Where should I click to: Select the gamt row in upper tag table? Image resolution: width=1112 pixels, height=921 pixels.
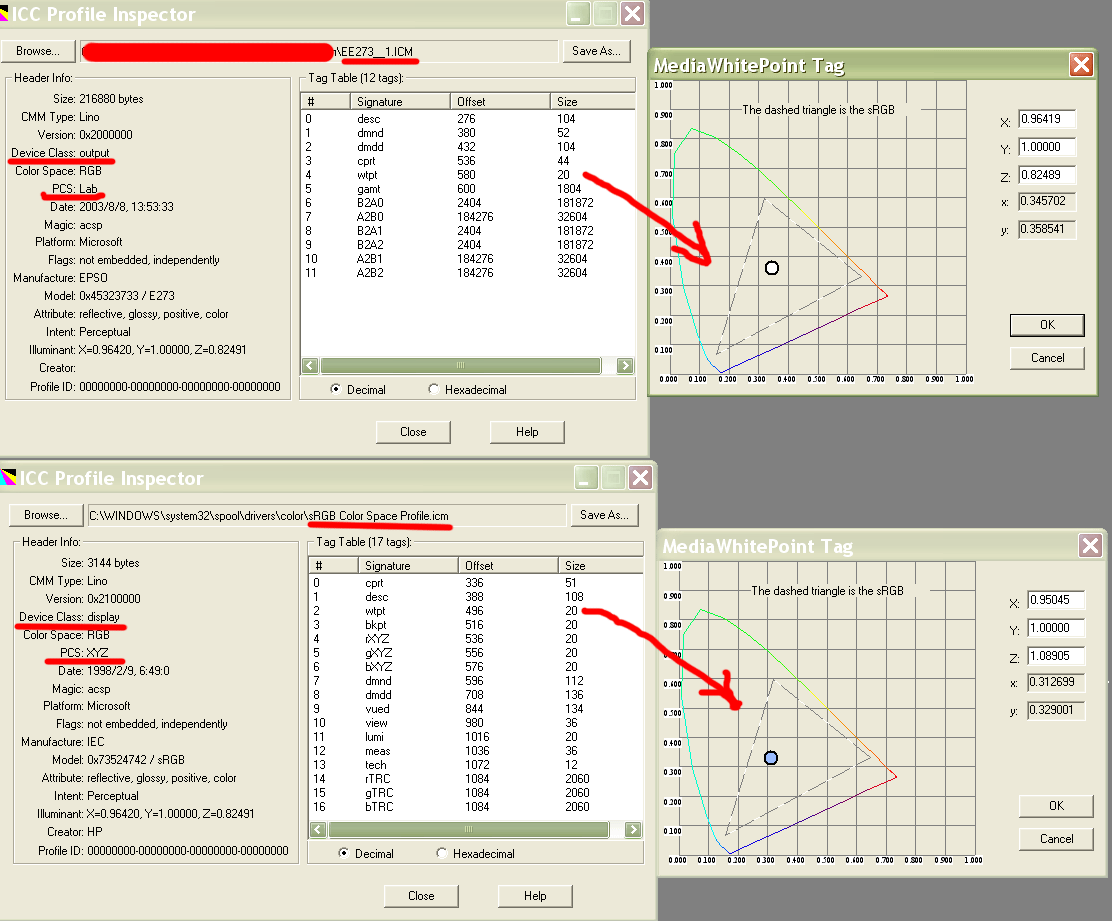[x=468, y=189]
